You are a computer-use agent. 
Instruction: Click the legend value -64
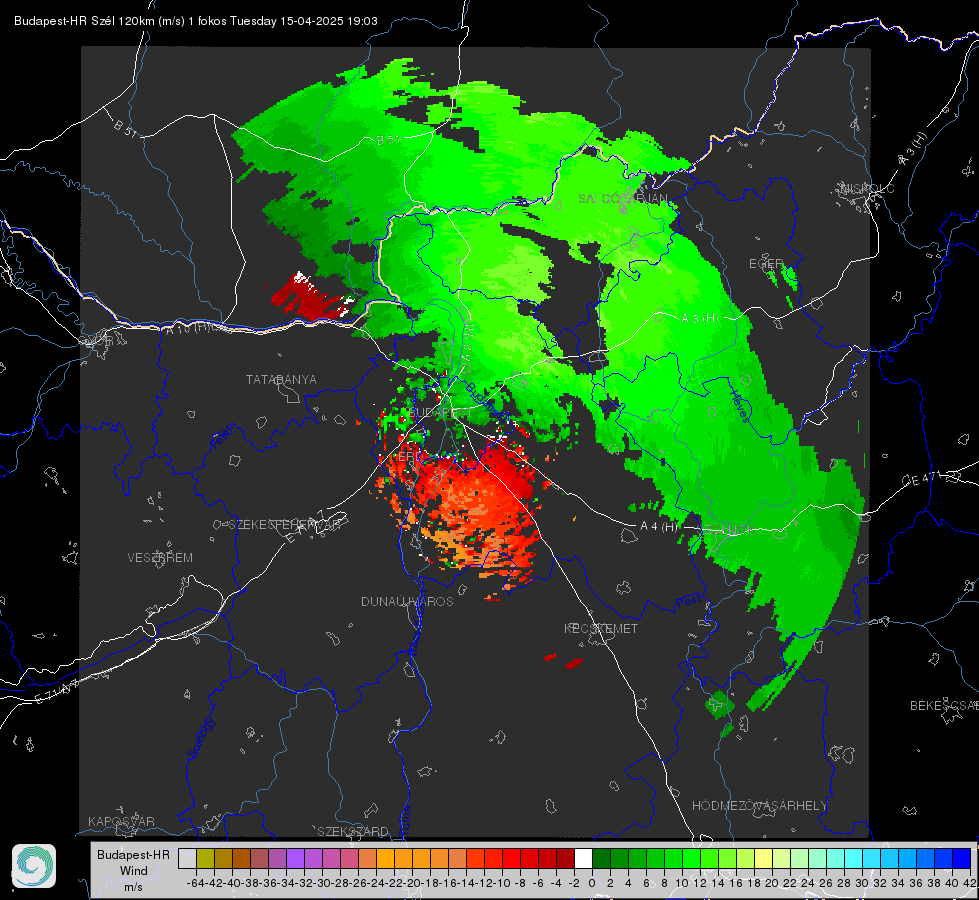tap(195, 883)
